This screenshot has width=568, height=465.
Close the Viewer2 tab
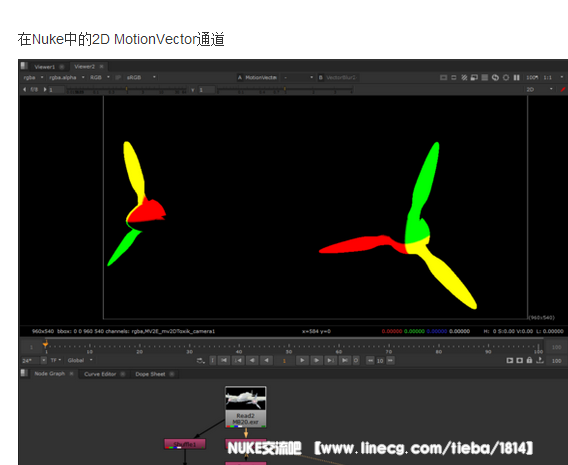[x=101, y=66]
